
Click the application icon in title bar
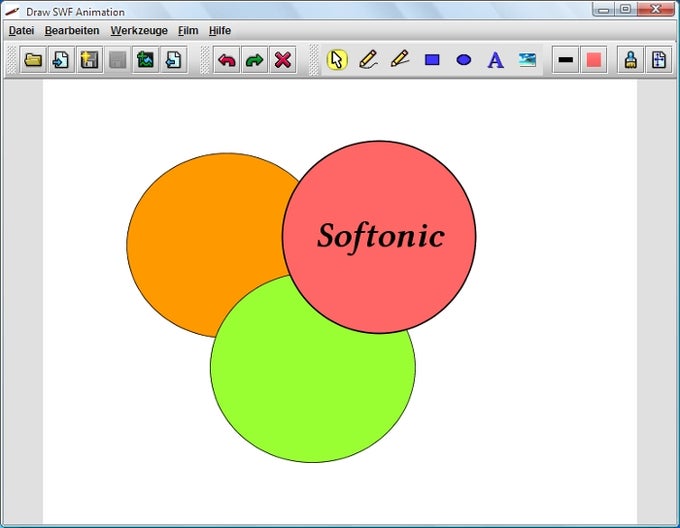coord(12,11)
